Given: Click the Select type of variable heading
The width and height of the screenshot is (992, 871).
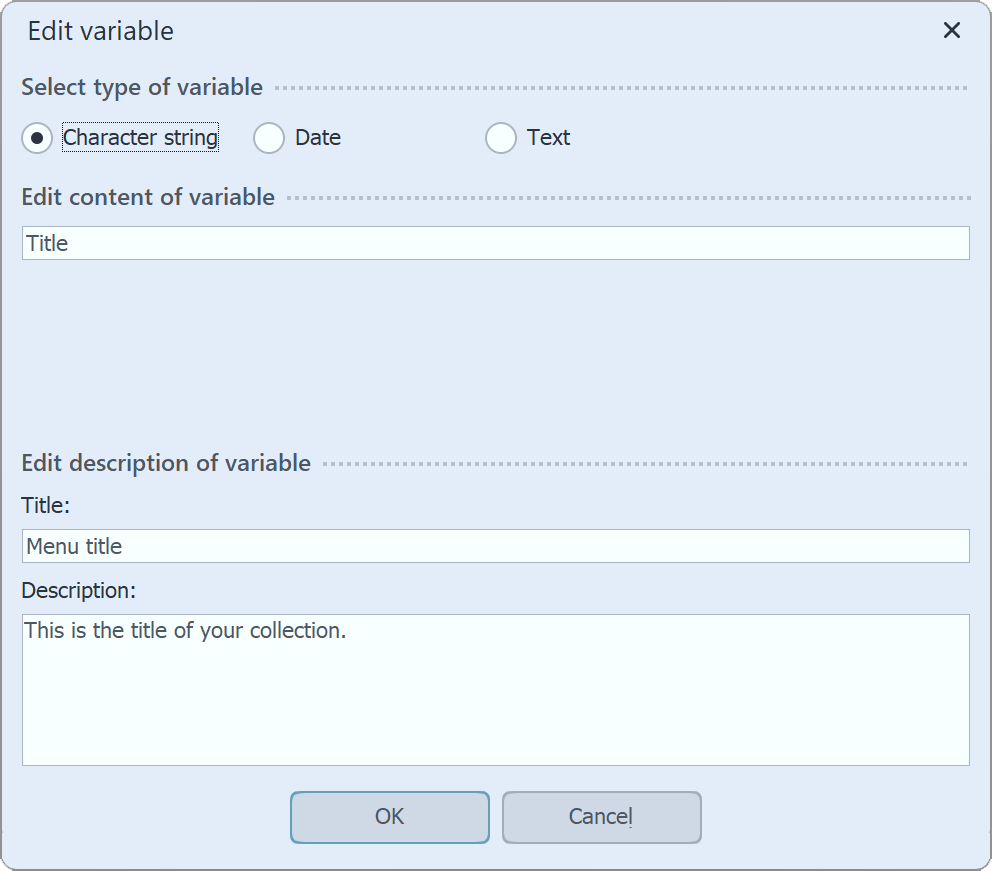Looking at the screenshot, I should click(140, 87).
